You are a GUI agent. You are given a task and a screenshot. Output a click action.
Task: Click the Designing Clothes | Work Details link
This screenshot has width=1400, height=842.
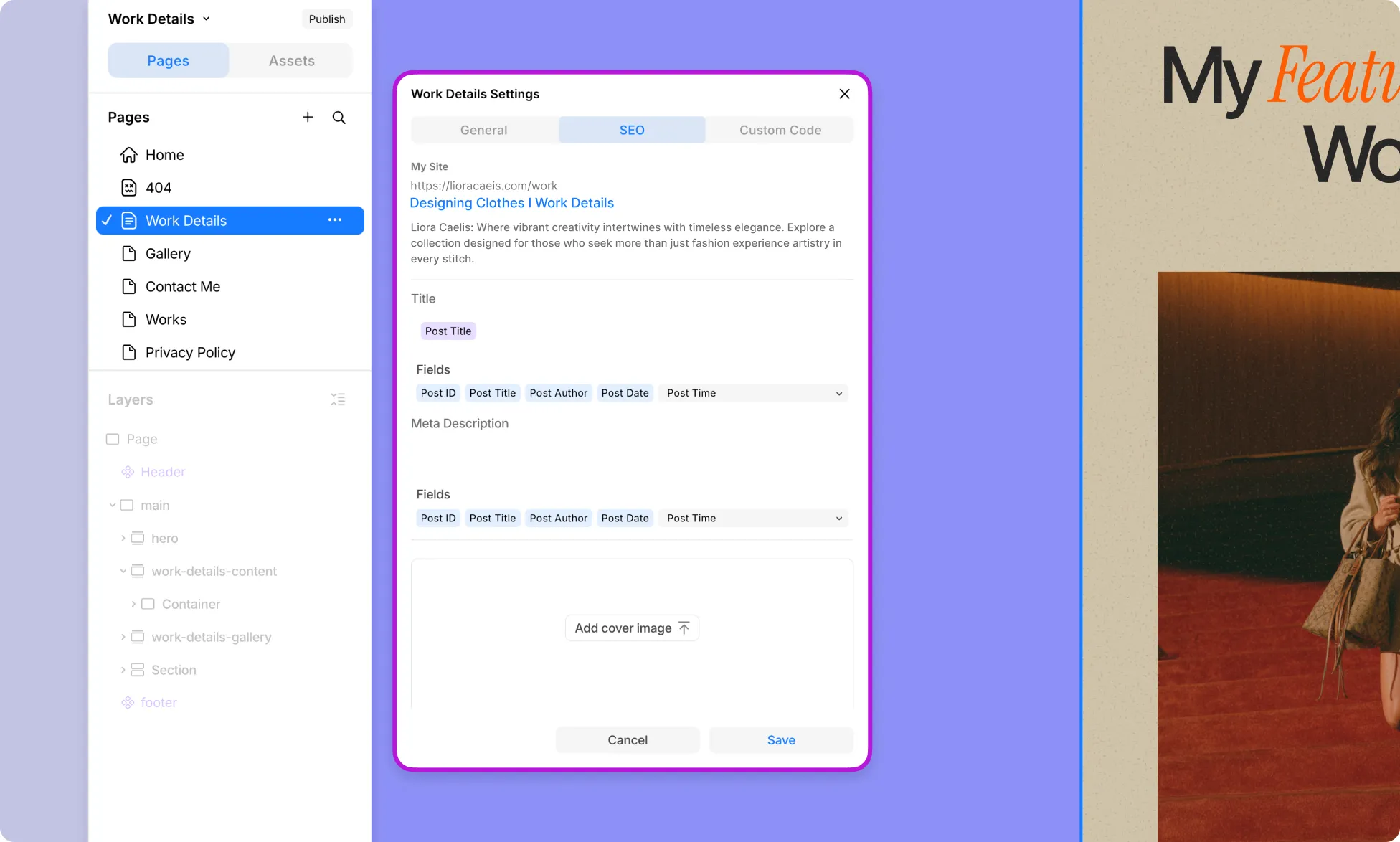[512, 203]
